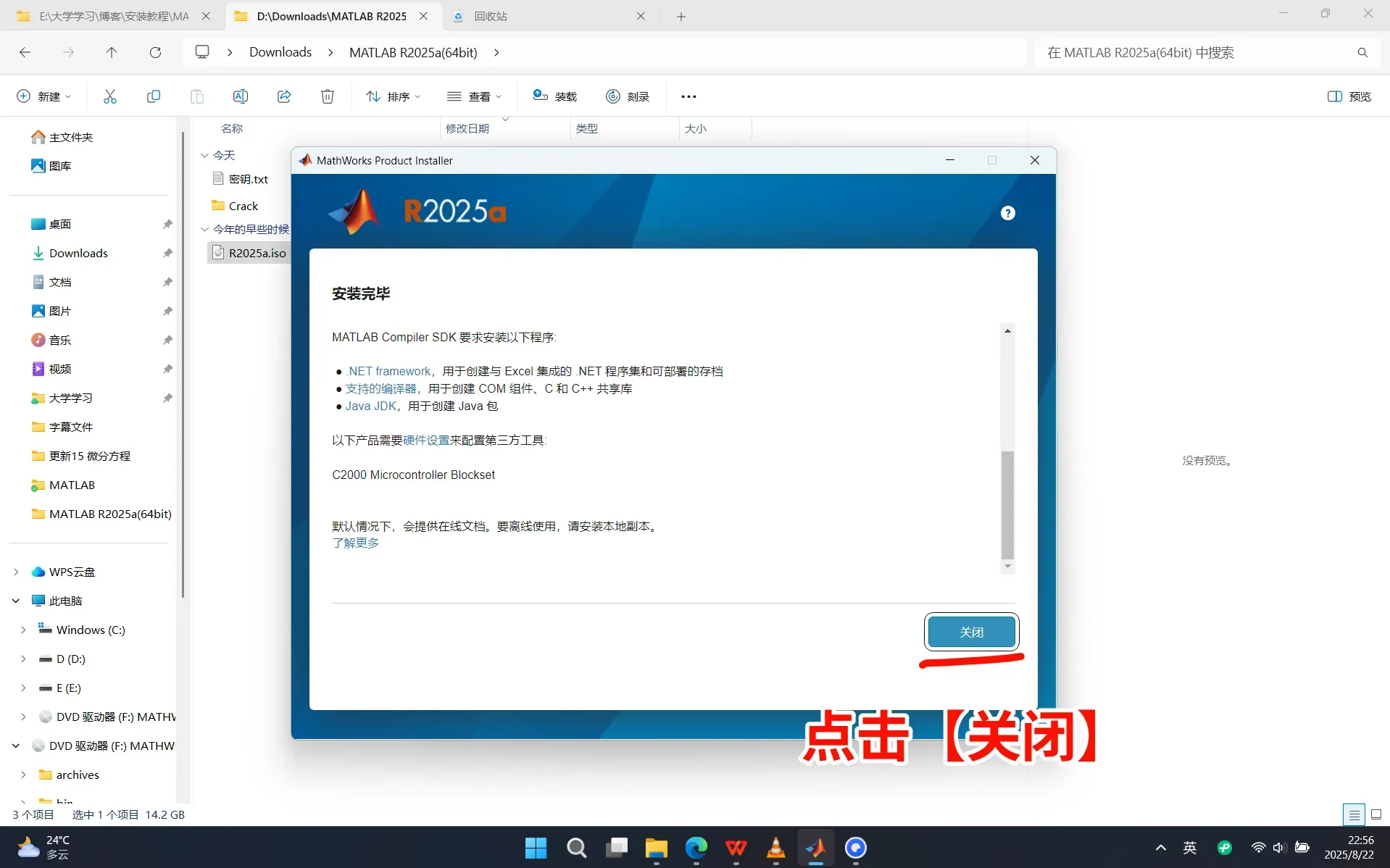Open the 查看 view dropdown

coord(474,96)
